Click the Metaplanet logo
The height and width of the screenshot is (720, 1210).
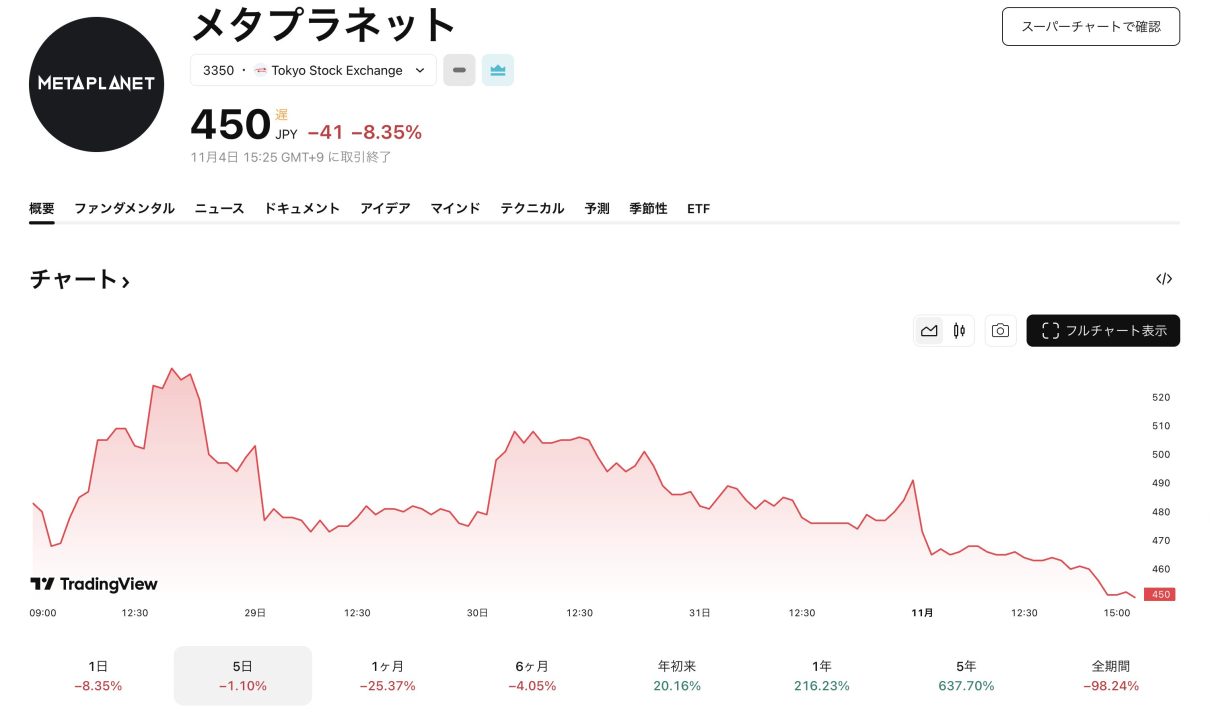point(96,84)
